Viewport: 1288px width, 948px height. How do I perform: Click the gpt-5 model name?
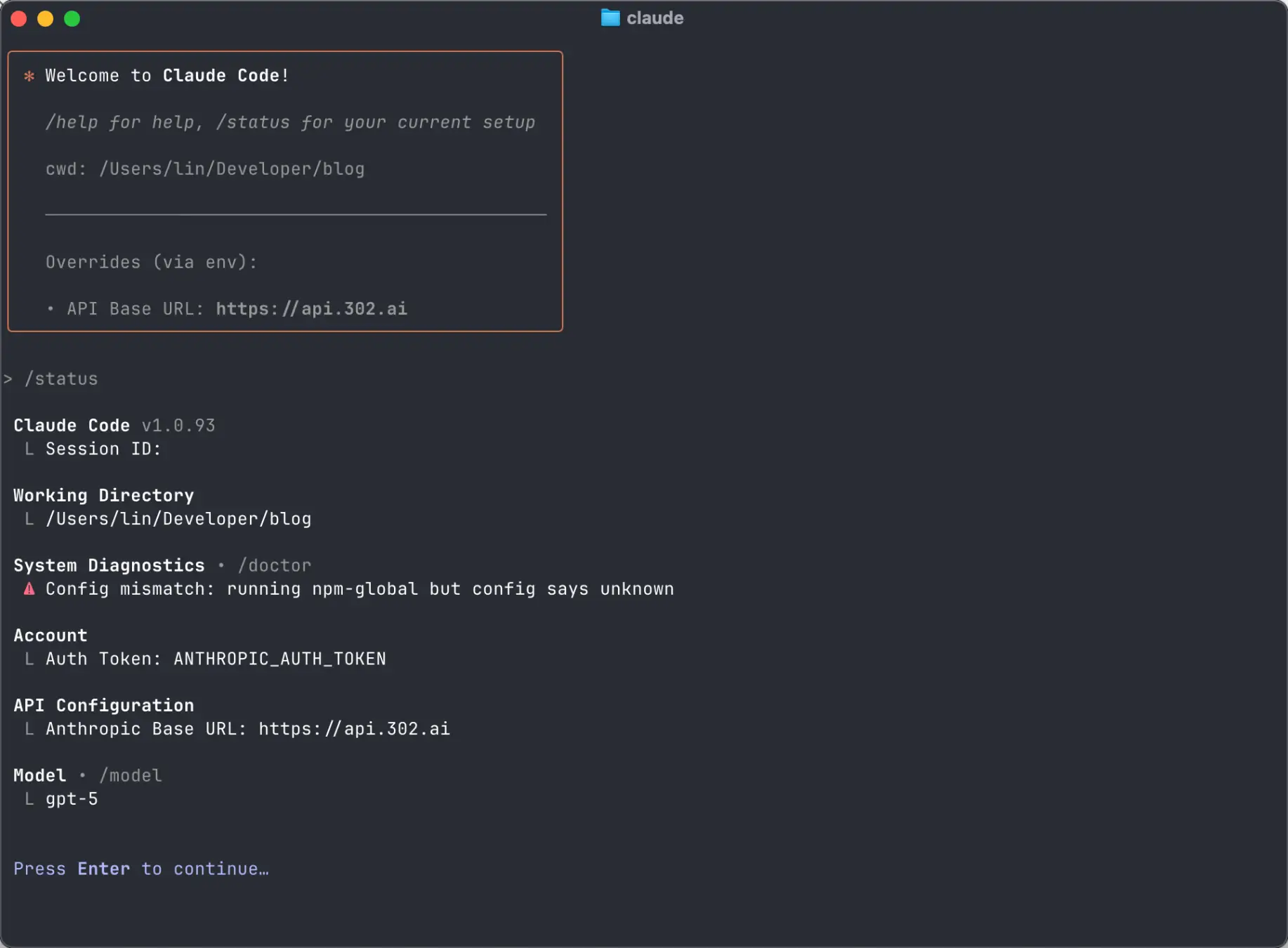pyautogui.click(x=72, y=799)
